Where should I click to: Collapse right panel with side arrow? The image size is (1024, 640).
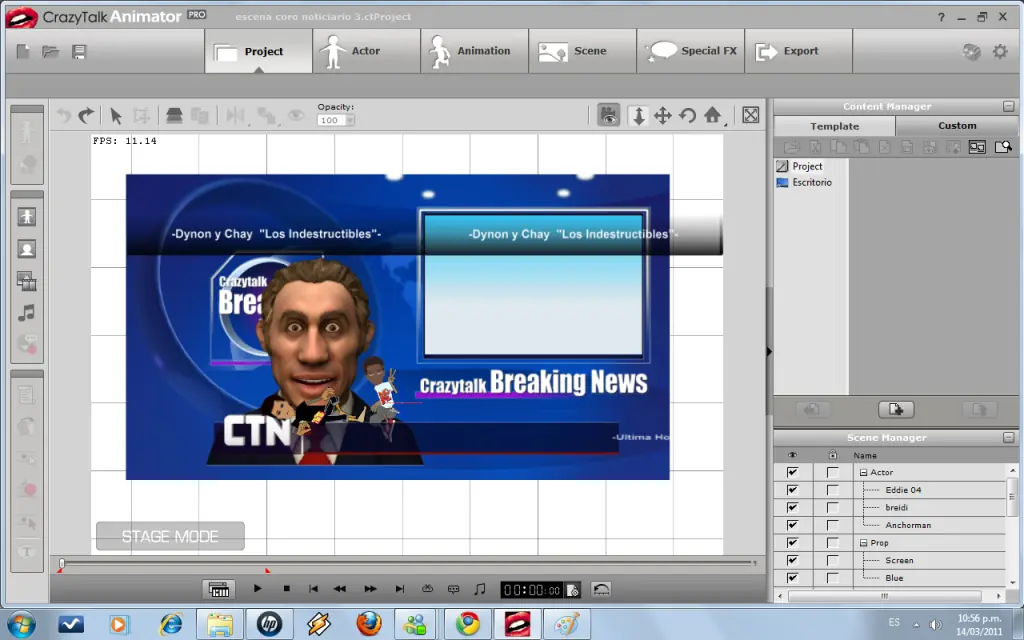coord(769,351)
